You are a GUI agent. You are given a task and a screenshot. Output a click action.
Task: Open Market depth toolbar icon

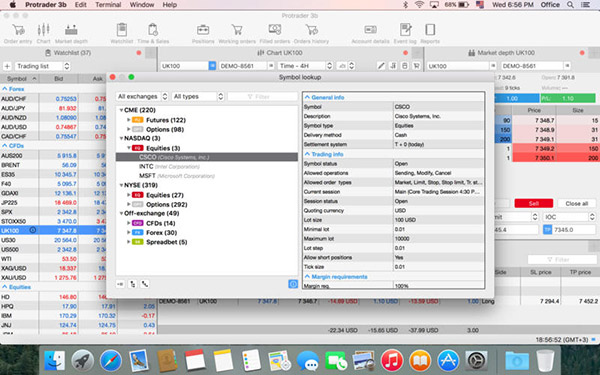coord(71,33)
